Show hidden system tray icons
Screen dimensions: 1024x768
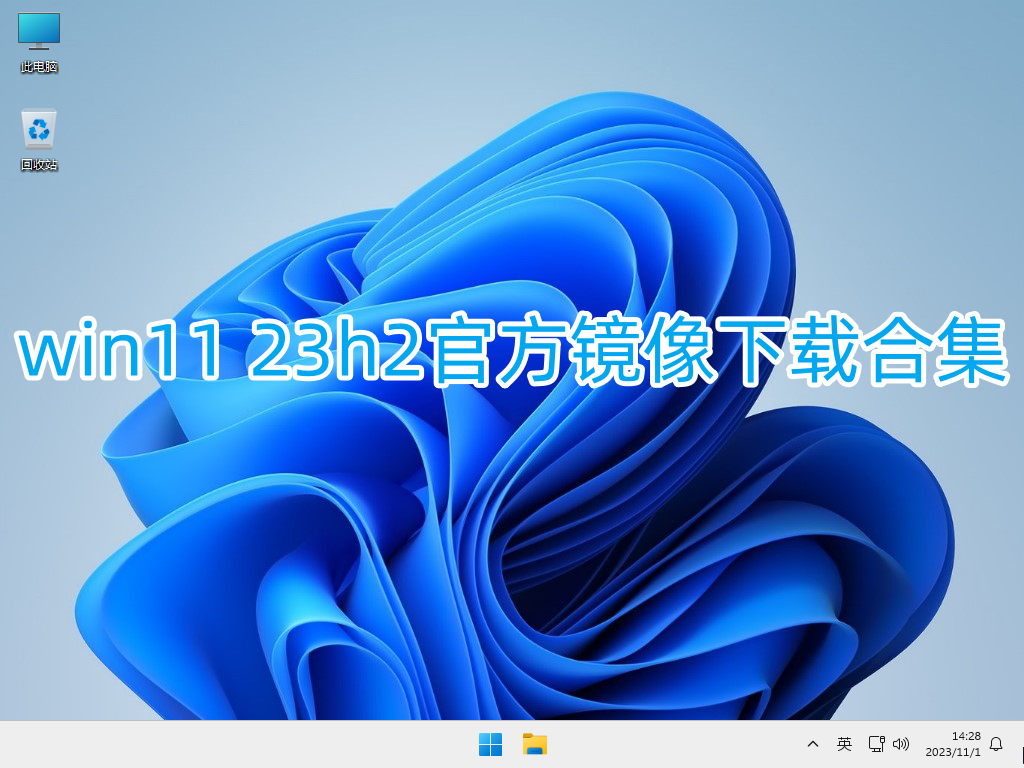pos(813,744)
